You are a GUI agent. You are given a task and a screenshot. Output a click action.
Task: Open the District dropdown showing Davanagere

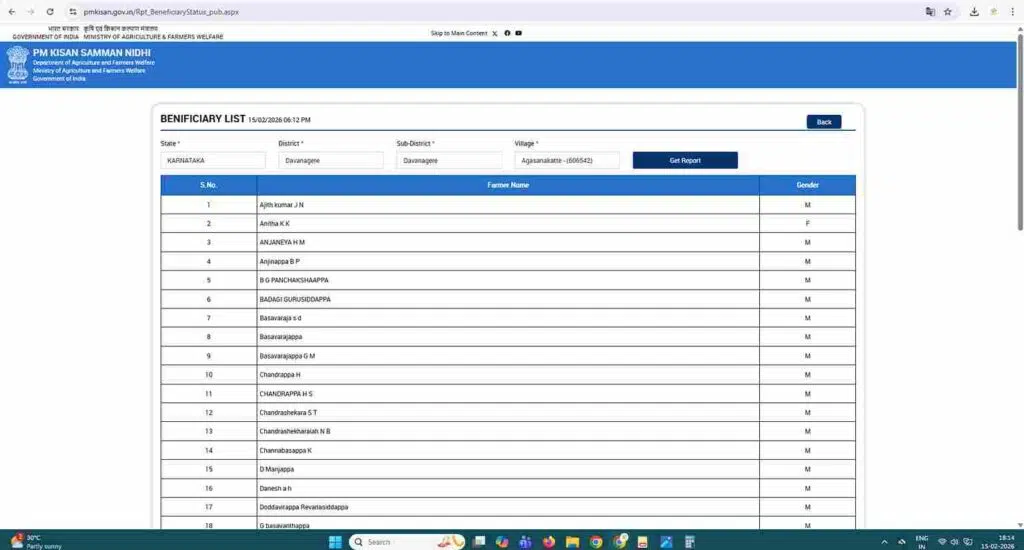331,160
